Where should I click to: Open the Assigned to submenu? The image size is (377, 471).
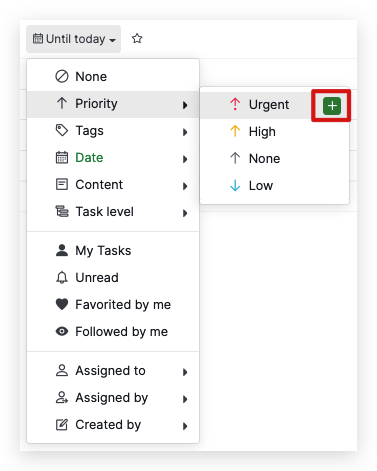113,371
